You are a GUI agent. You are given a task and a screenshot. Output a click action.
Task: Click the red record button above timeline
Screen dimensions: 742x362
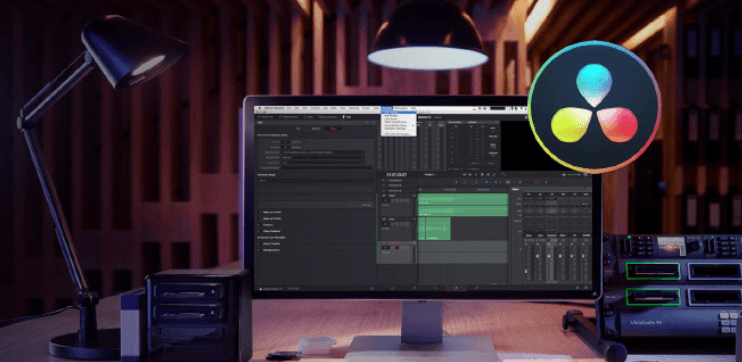point(456,182)
